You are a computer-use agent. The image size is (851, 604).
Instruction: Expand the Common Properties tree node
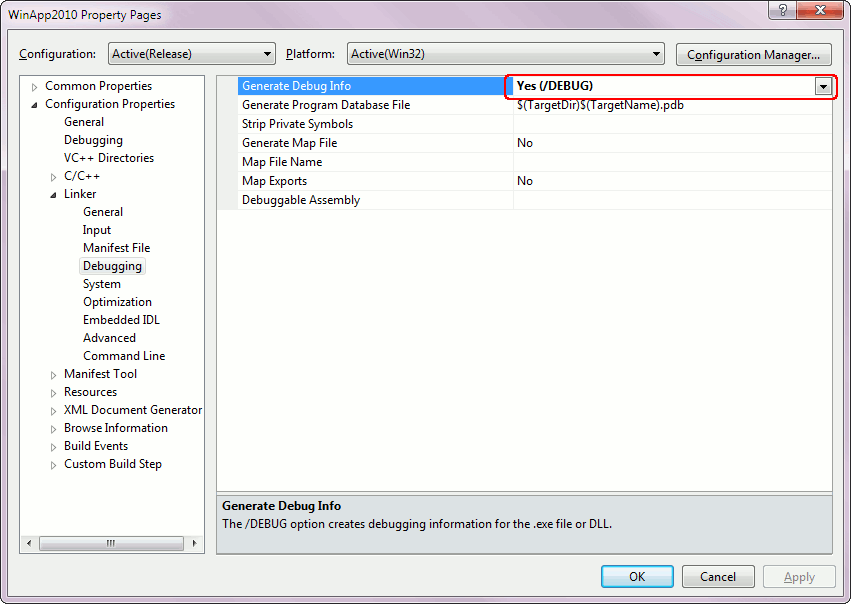(x=33, y=86)
